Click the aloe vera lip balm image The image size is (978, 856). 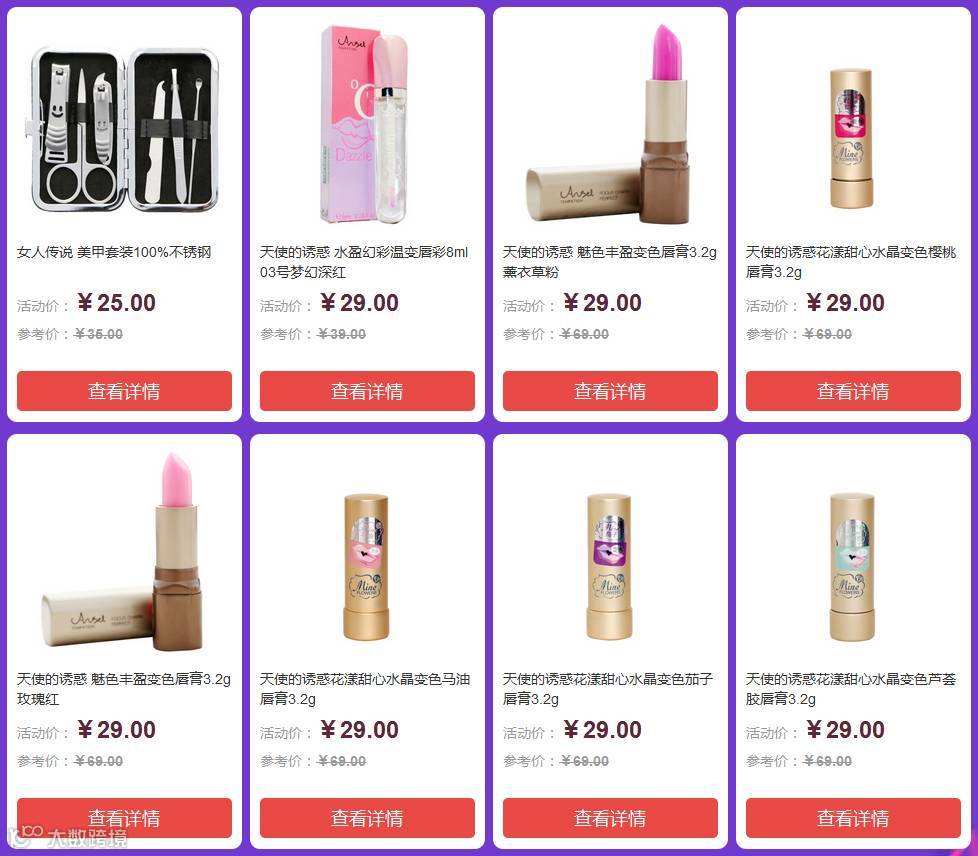[852, 567]
